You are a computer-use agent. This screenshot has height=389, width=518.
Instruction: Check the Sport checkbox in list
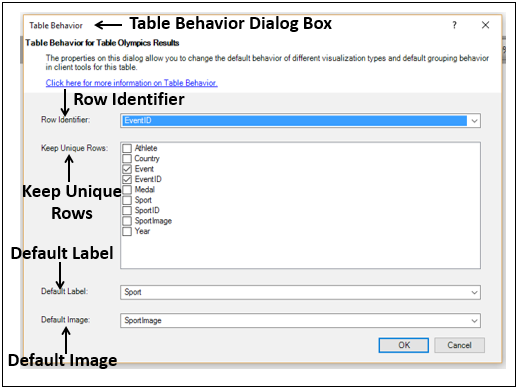(127, 200)
